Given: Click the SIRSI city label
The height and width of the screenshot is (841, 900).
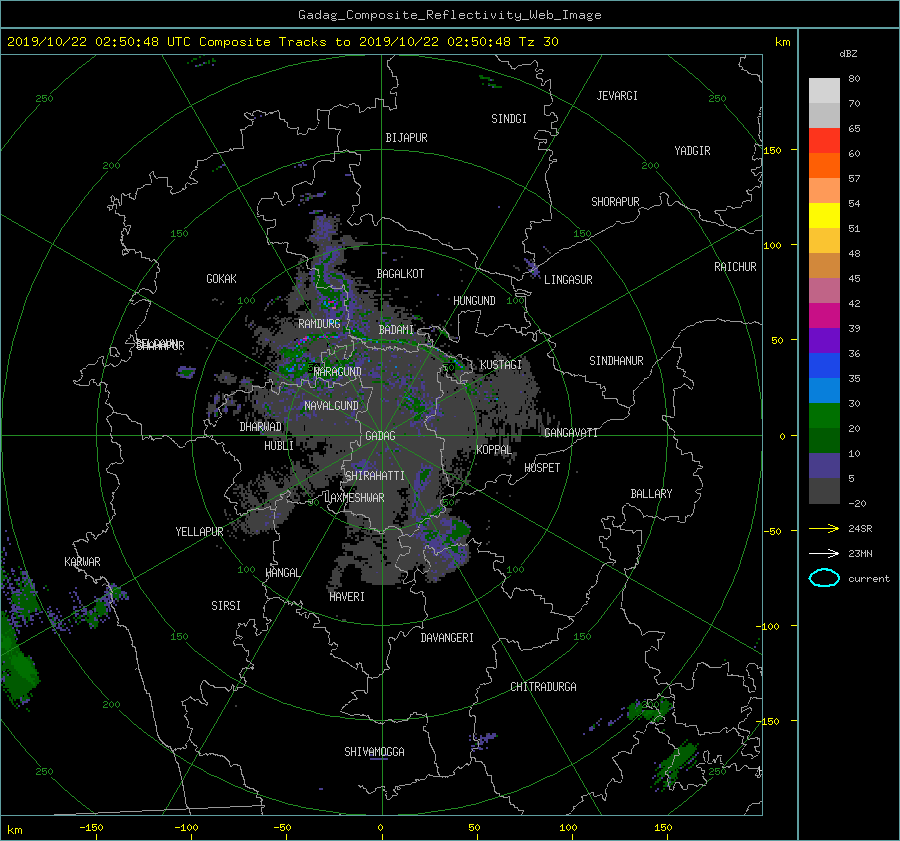Looking at the screenshot, I should (x=226, y=606).
